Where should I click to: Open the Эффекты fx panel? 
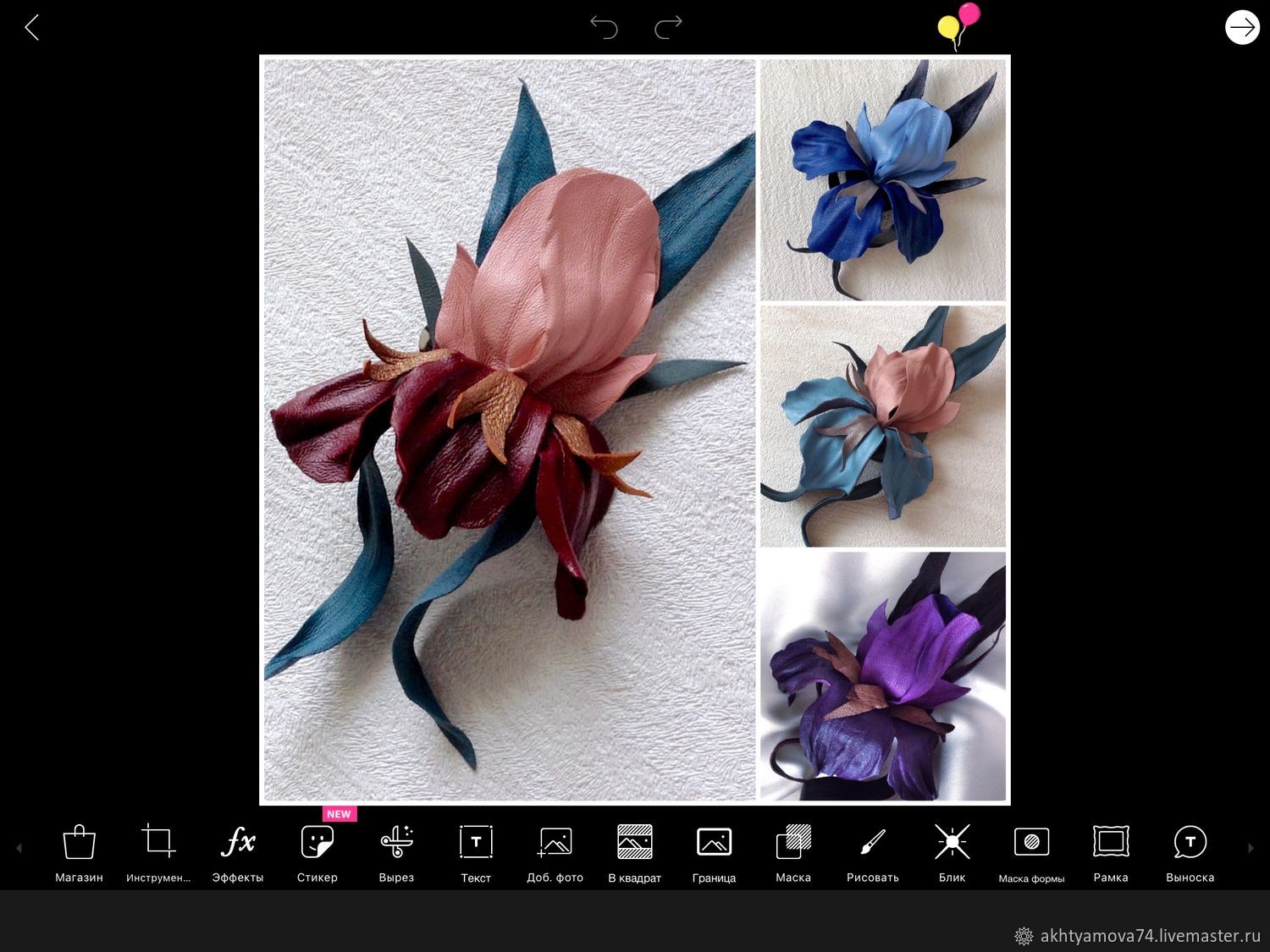238,853
